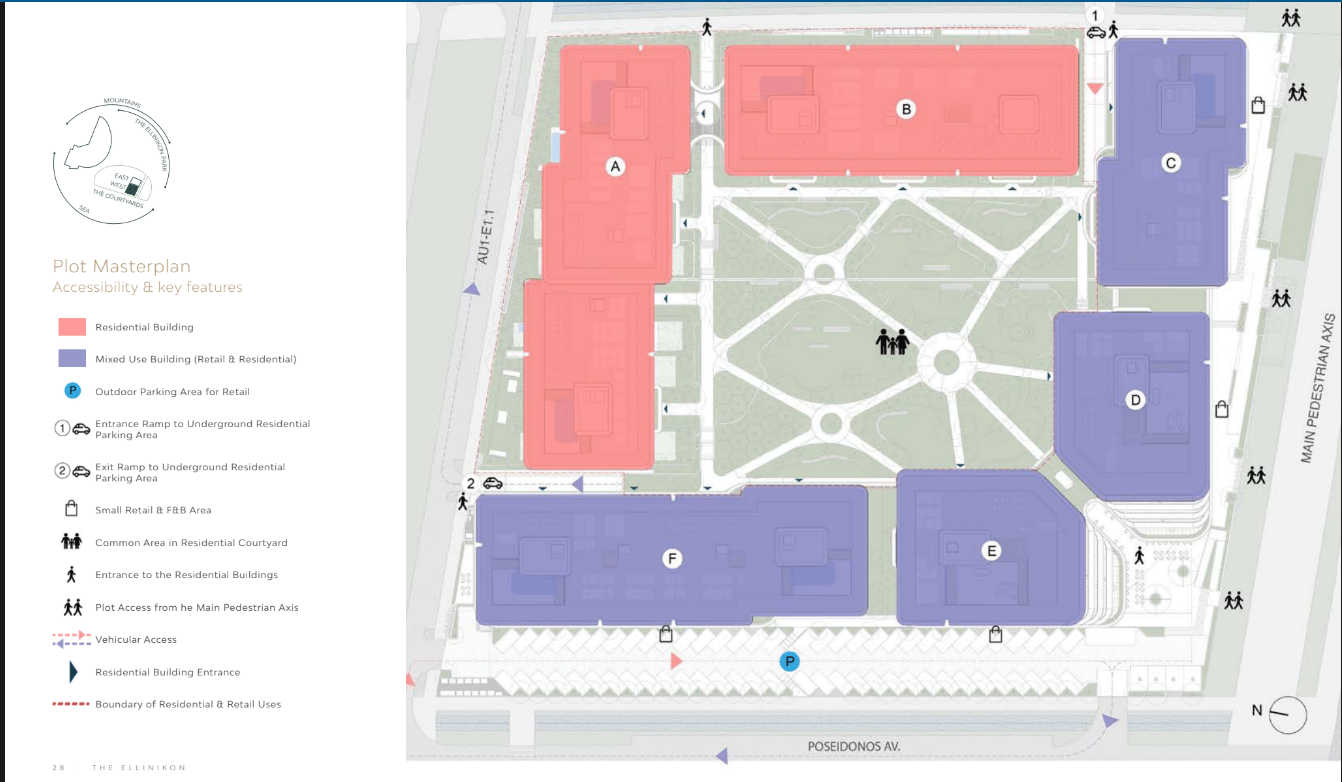Click the car icon at map entrance ramp 1
Viewport: 1342px width, 782px height.
1096,31
